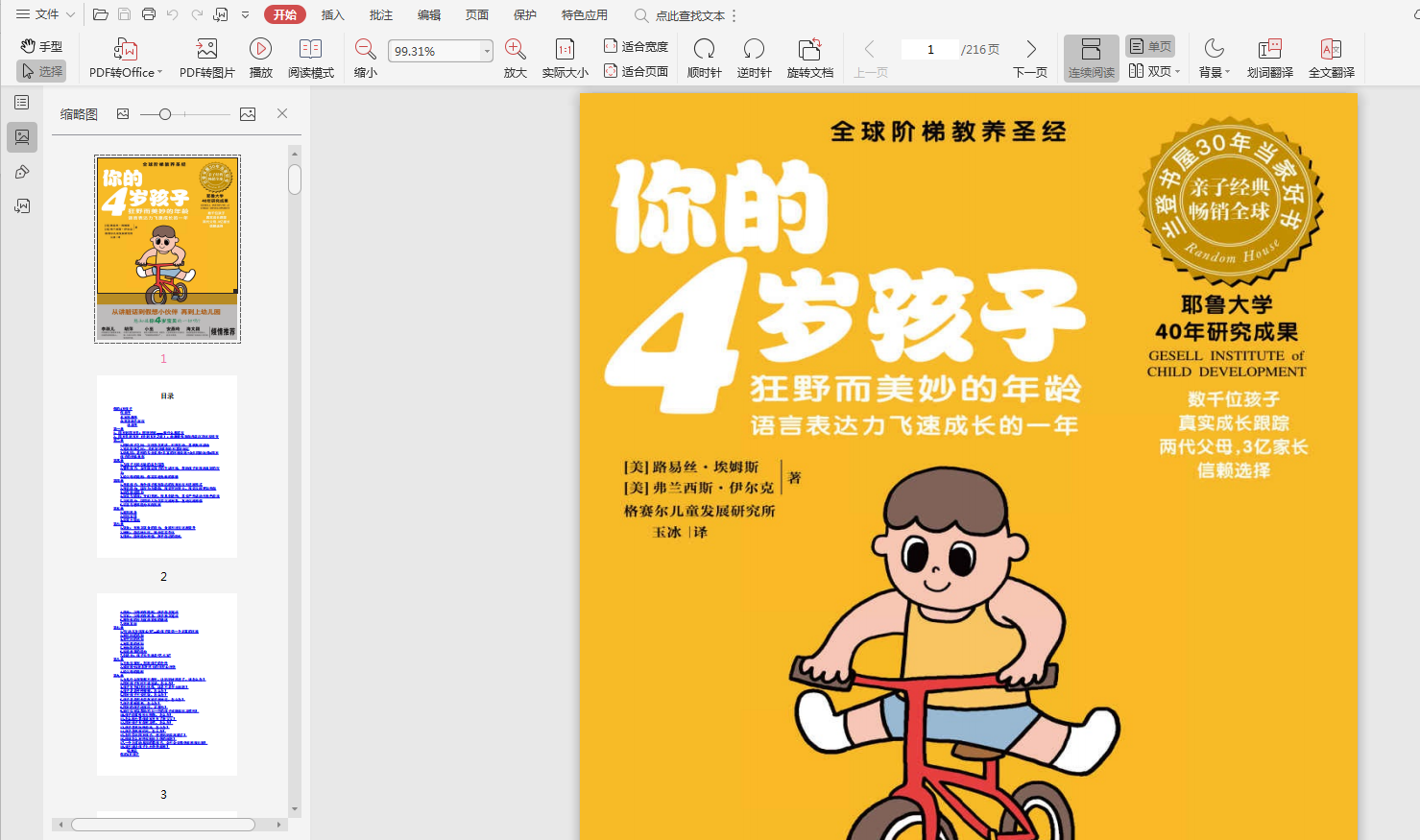Click the thumbnail panel horizontal scrollbar
This screenshot has height=840, width=1420.
pyautogui.click(x=163, y=825)
